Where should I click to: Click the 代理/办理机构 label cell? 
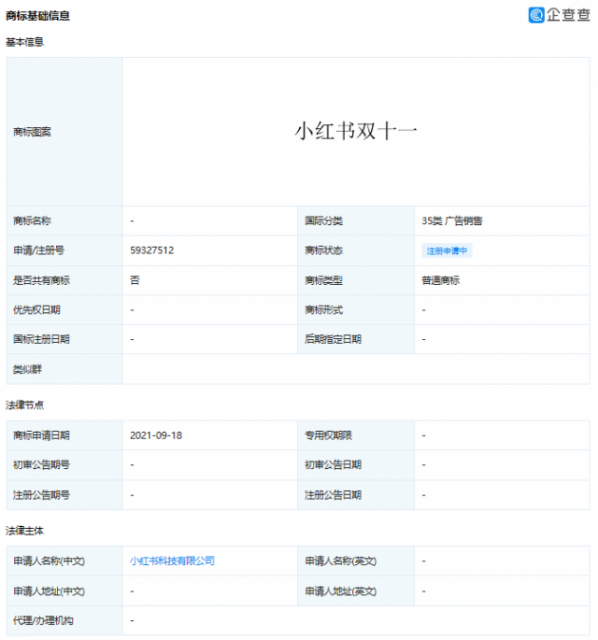pyautogui.click(x=64, y=621)
